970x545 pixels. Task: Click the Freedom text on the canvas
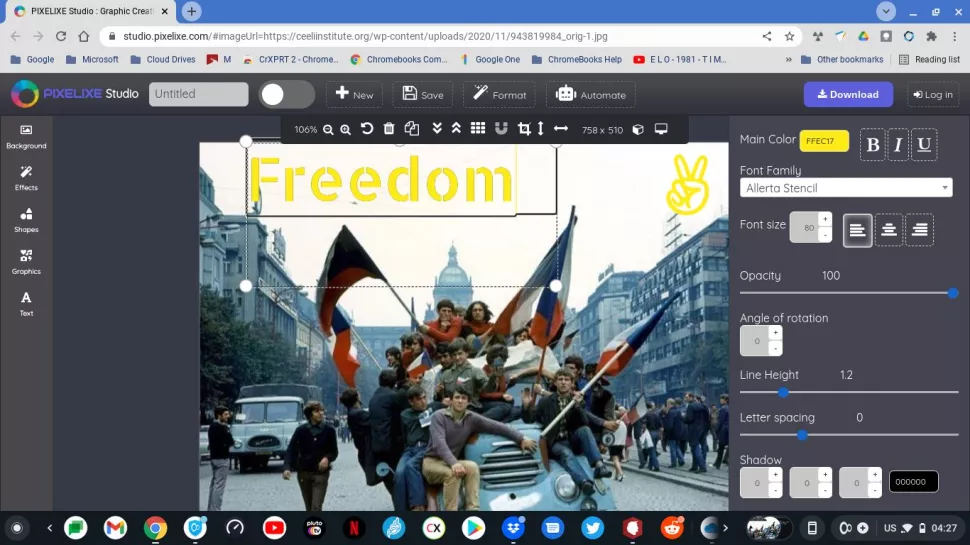pyautogui.click(x=380, y=179)
